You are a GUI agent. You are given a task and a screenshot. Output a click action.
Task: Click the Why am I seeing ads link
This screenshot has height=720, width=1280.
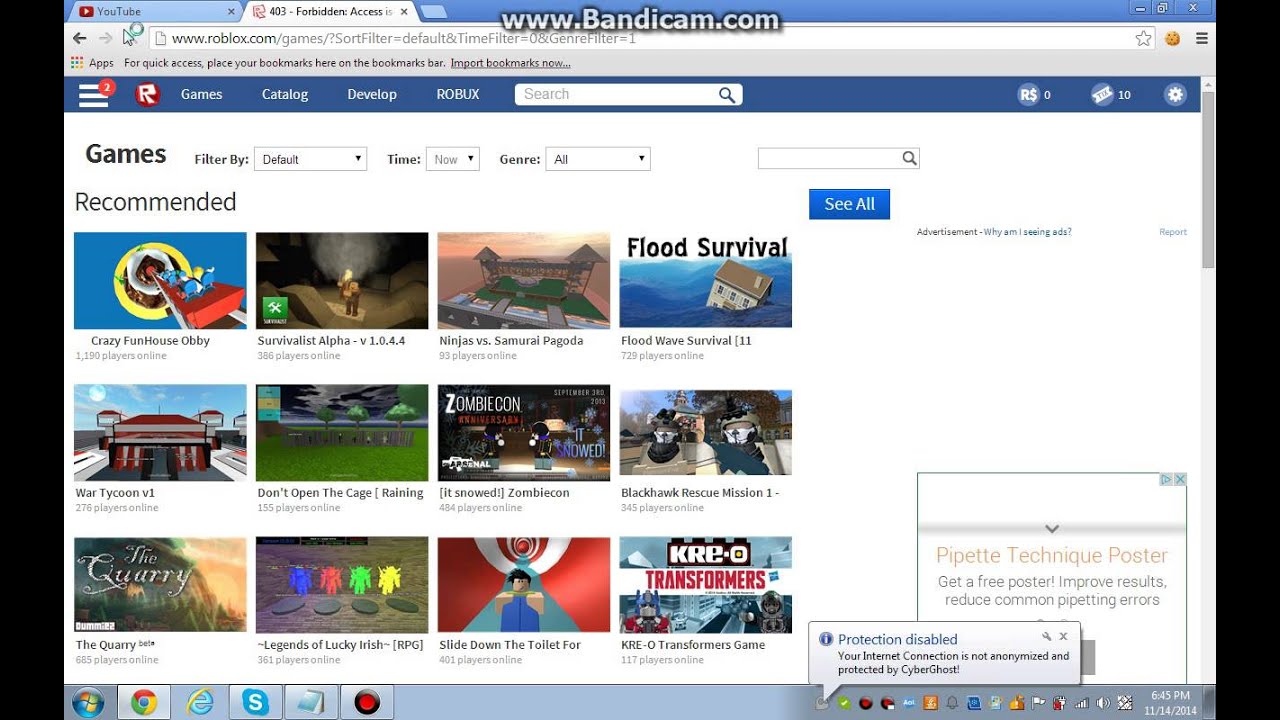click(1027, 232)
